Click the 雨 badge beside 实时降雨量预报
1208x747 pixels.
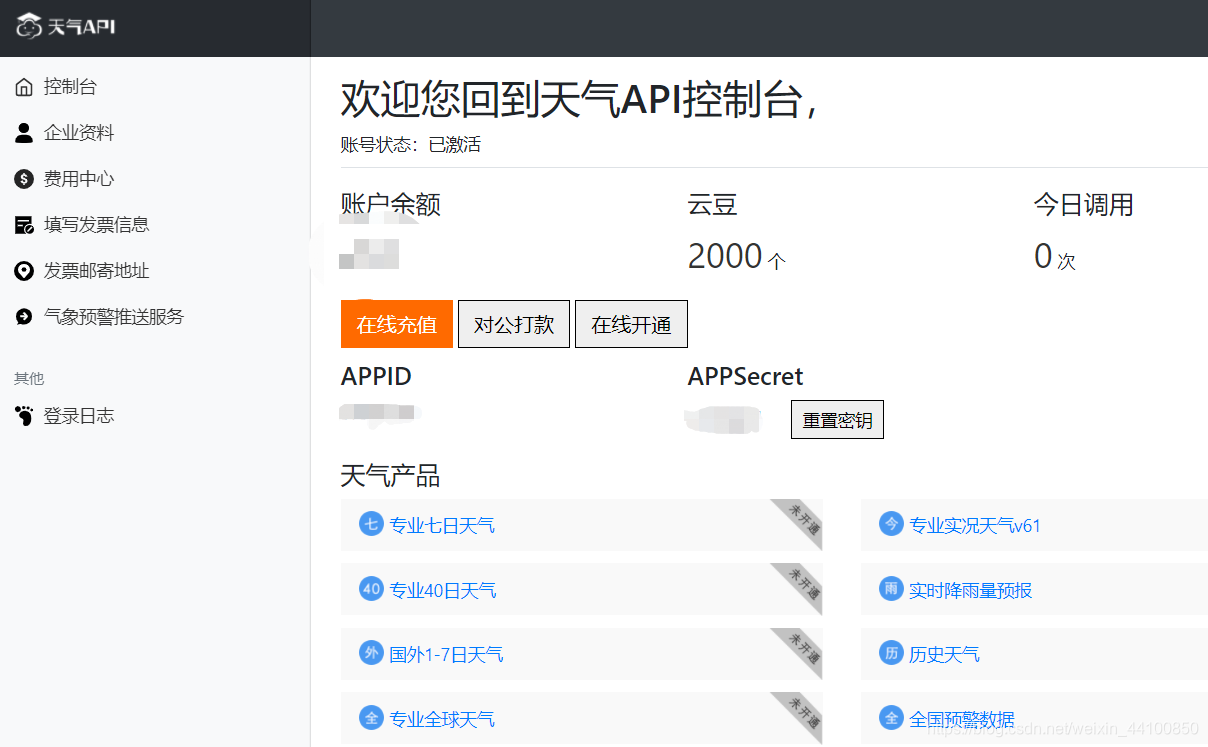[x=890, y=590]
